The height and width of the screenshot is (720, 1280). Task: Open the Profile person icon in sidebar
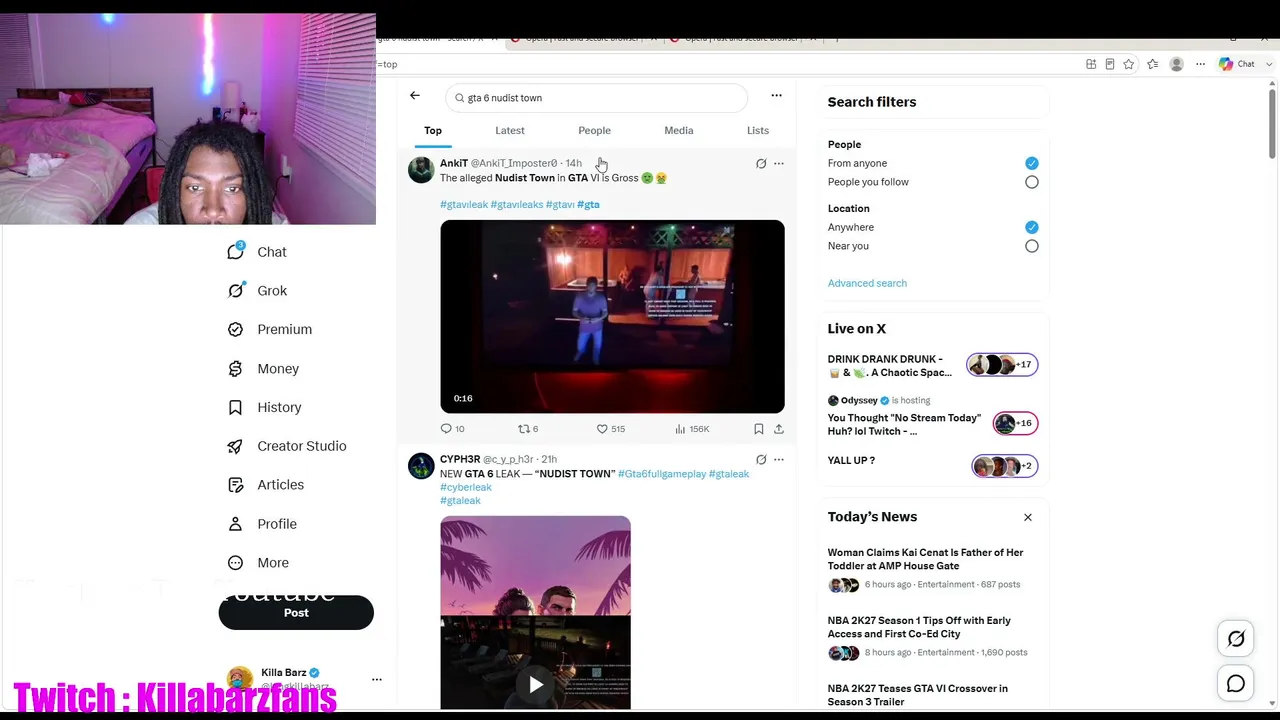[x=236, y=524]
